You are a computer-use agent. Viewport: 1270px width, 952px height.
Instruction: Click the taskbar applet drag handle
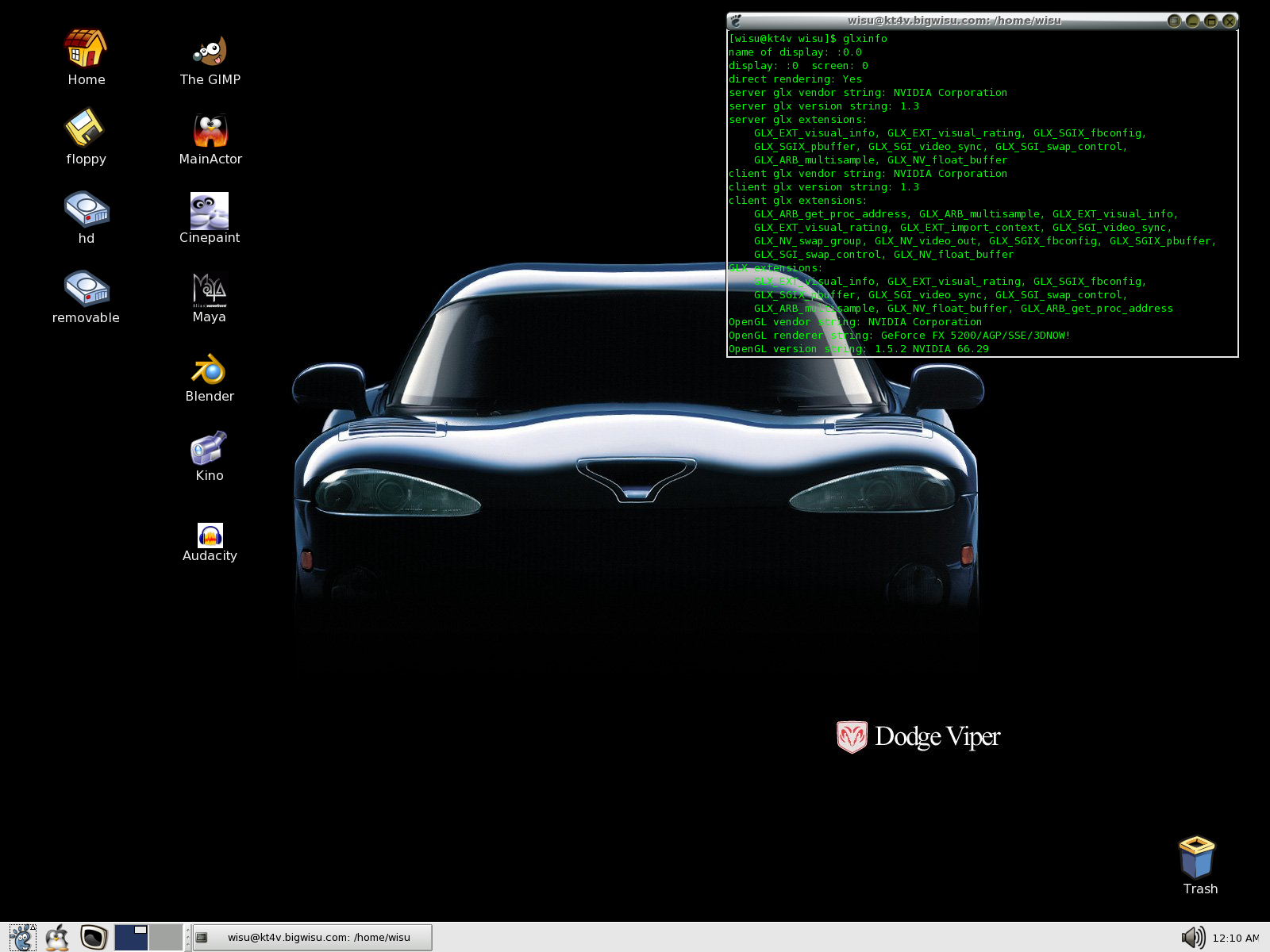pos(188,938)
